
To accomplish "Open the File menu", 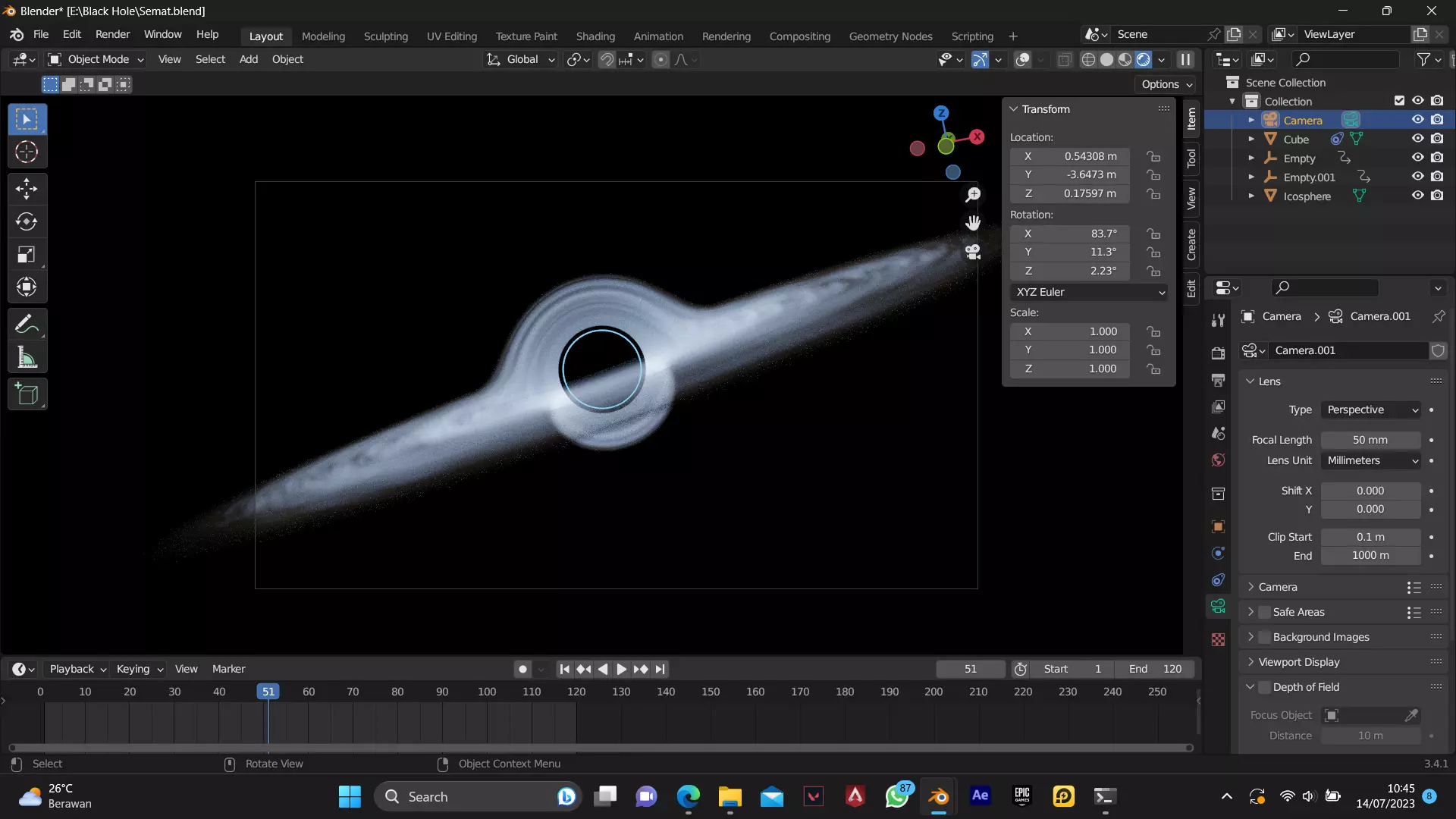I will (41, 35).
